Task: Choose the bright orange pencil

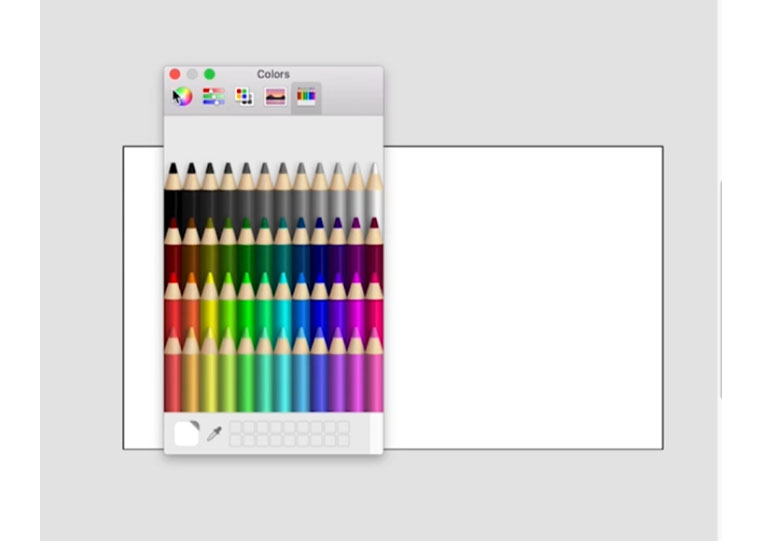Action: click(191, 309)
